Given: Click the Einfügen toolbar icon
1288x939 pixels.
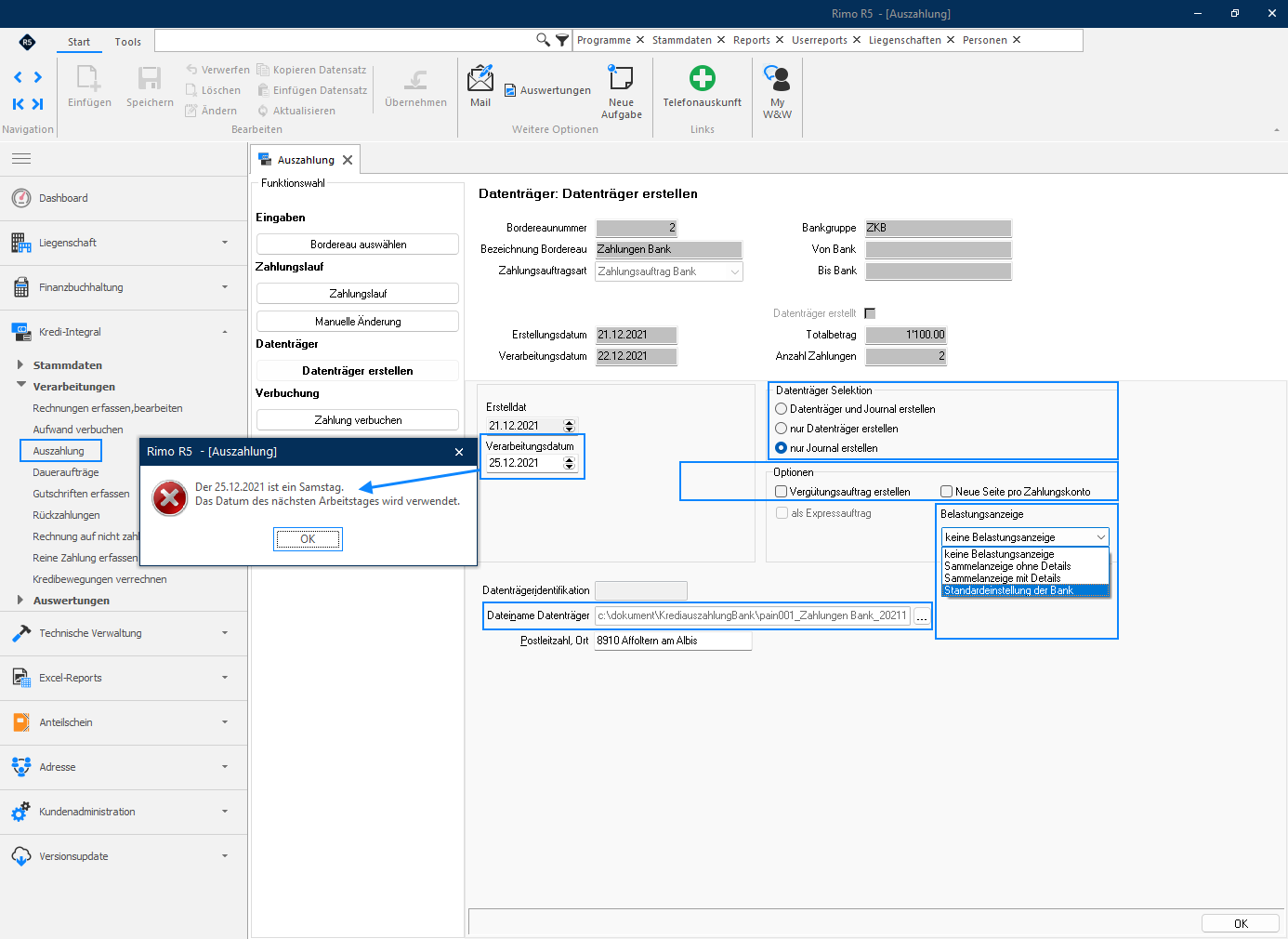Looking at the screenshot, I should [x=89, y=78].
